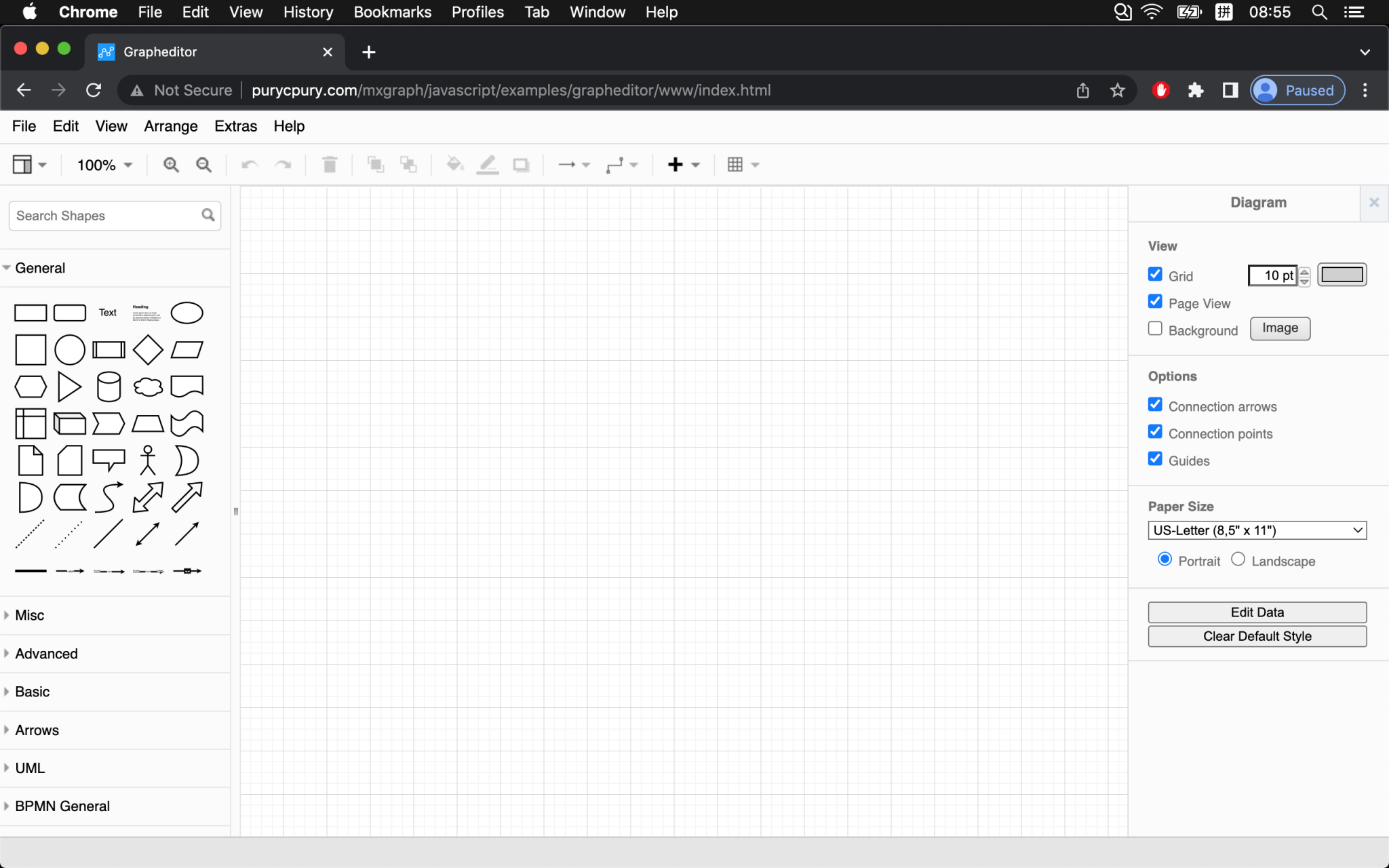The image size is (1389, 868).
Task: Select Landscape orientation
Action: click(1237, 559)
